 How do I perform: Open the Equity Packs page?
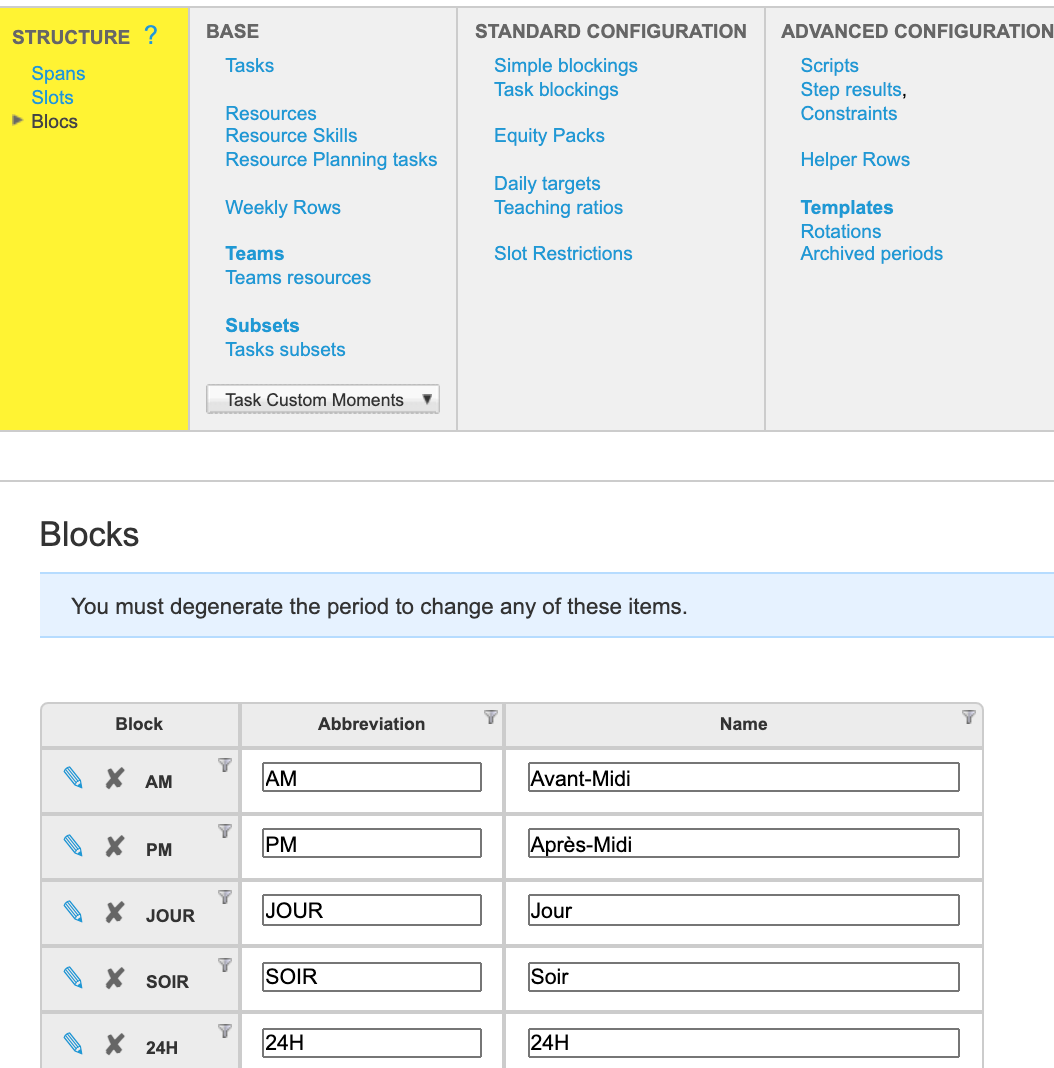(x=549, y=136)
